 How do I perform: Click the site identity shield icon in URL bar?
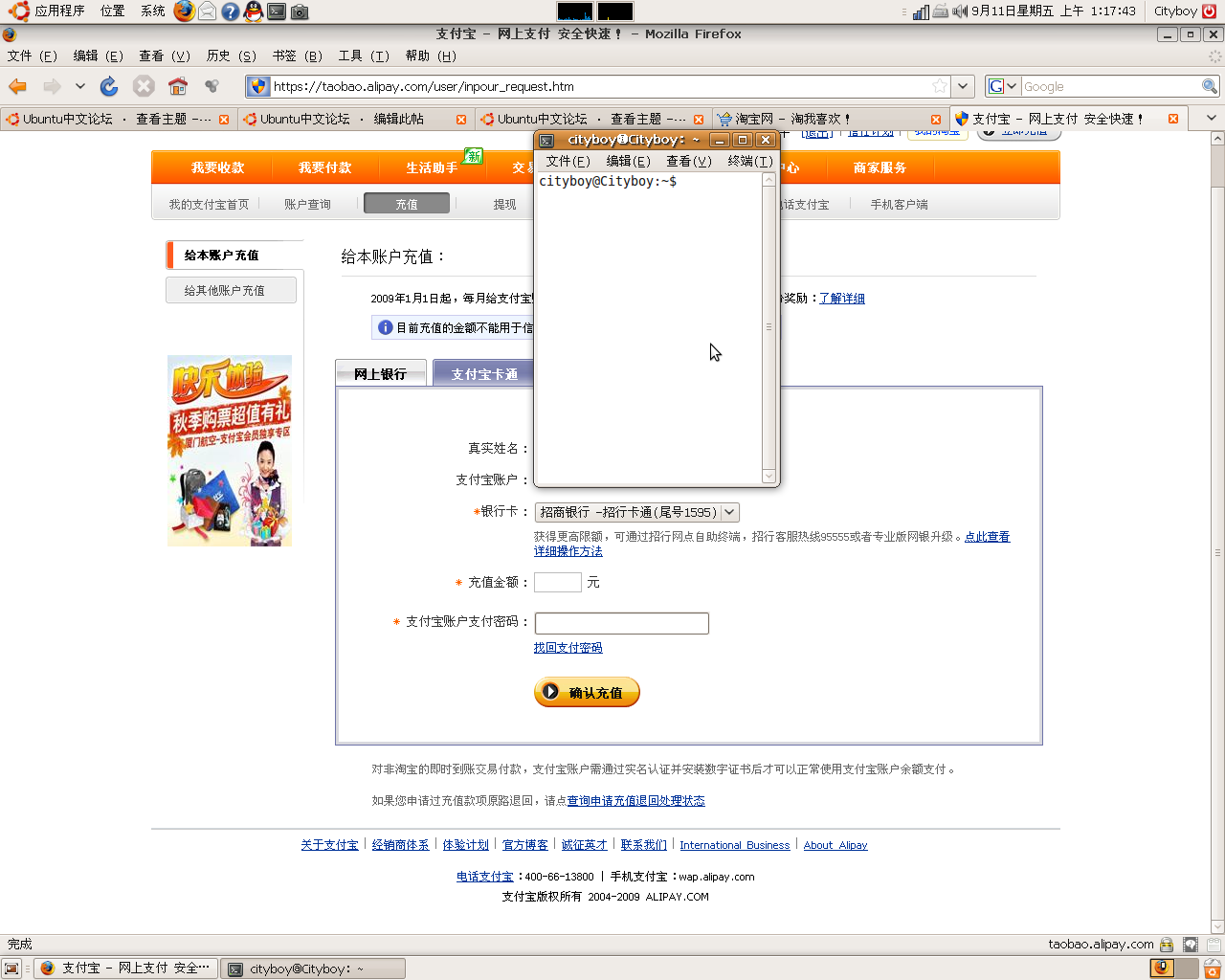click(x=258, y=86)
